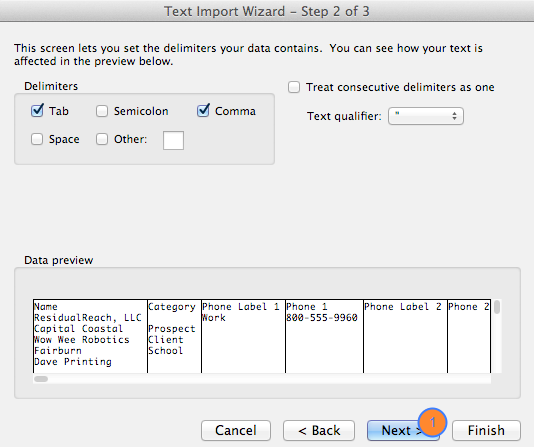Tick the Other delimiter checkbox
534x447 pixels.
coord(102,139)
